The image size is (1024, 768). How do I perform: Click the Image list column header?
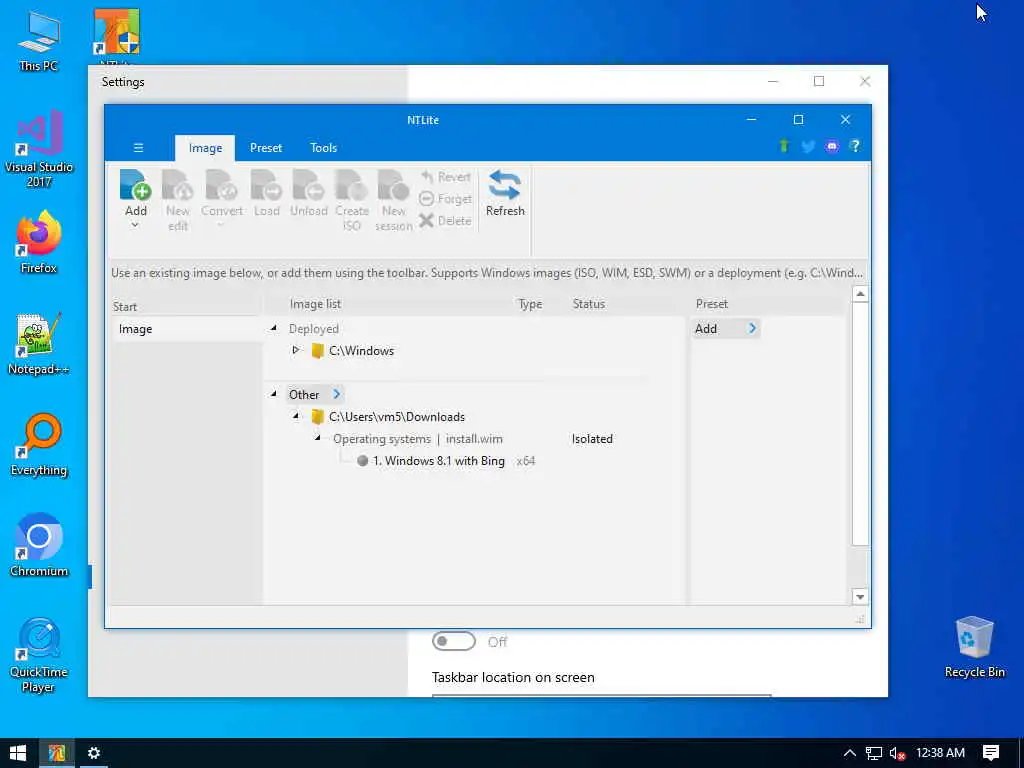tap(315, 304)
